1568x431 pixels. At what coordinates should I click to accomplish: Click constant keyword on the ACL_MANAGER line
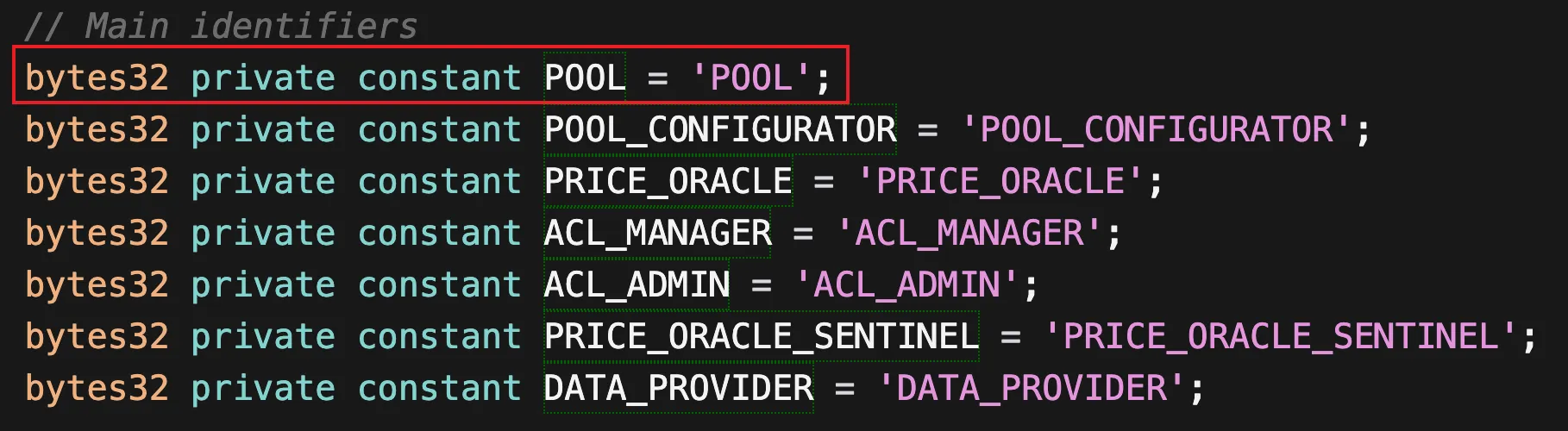(440, 233)
